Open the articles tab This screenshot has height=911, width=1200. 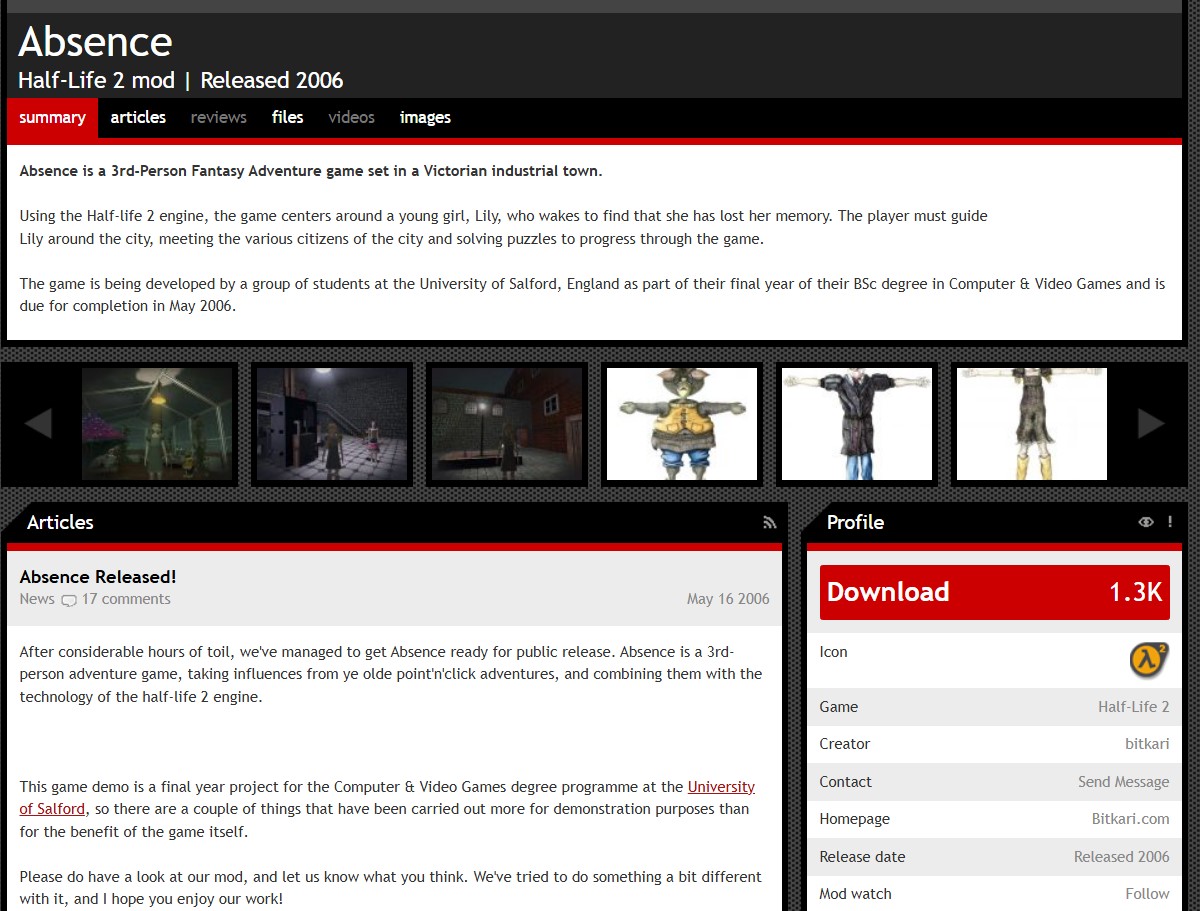138,117
